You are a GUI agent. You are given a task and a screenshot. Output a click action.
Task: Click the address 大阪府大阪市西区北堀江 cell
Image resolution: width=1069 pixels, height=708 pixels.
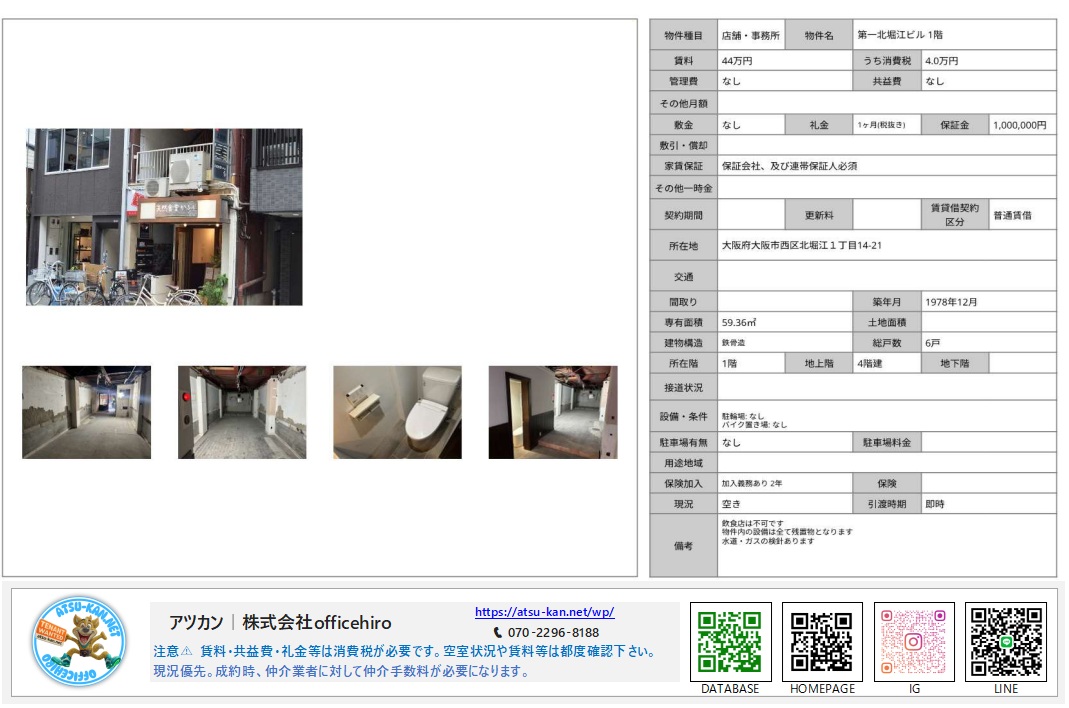pos(886,246)
